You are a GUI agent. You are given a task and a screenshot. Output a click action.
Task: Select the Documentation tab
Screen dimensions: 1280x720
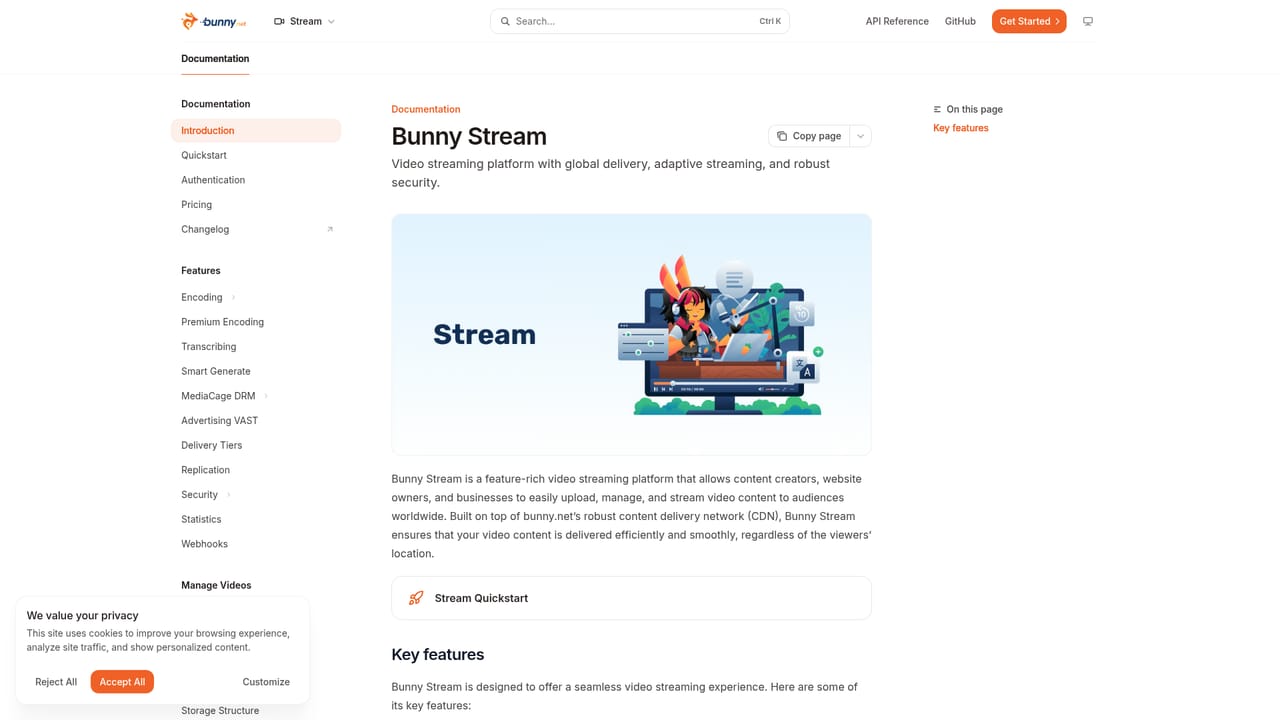215,58
